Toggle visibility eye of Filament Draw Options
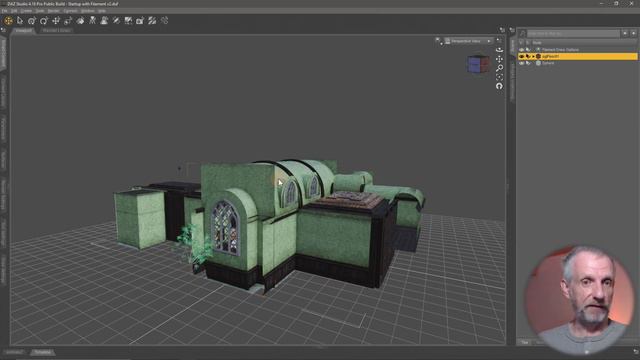The width and height of the screenshot is (640, 360). click(521, 49)
